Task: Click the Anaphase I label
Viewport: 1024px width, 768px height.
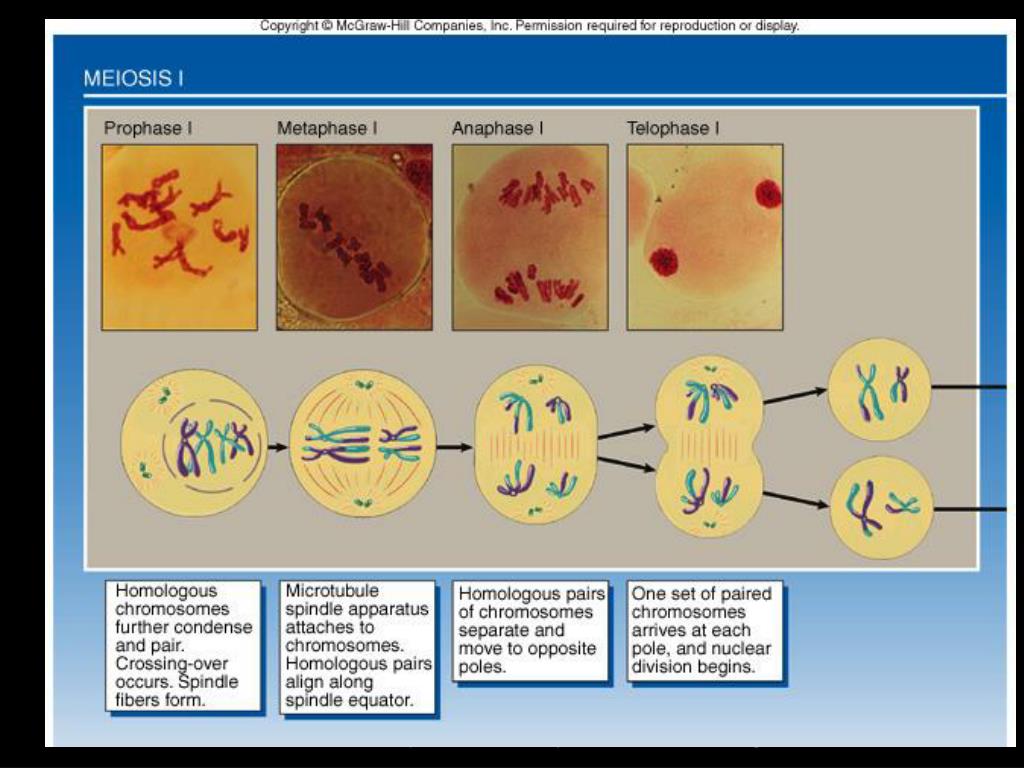Action: tap(498, 128)
